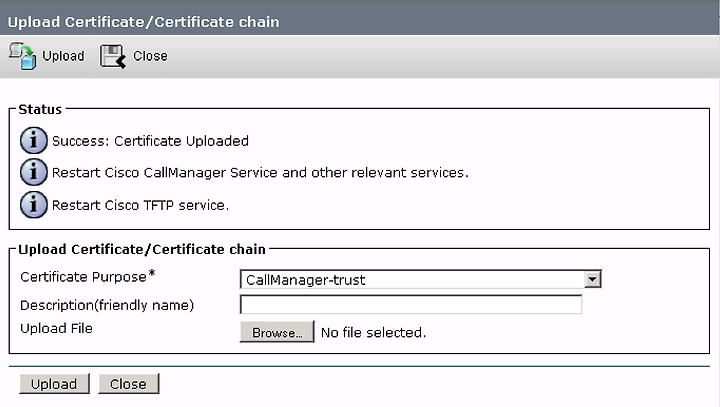Screen dimensions: 720x407
Task: Click the 'Status' section heading
Action: pos(40,109)
